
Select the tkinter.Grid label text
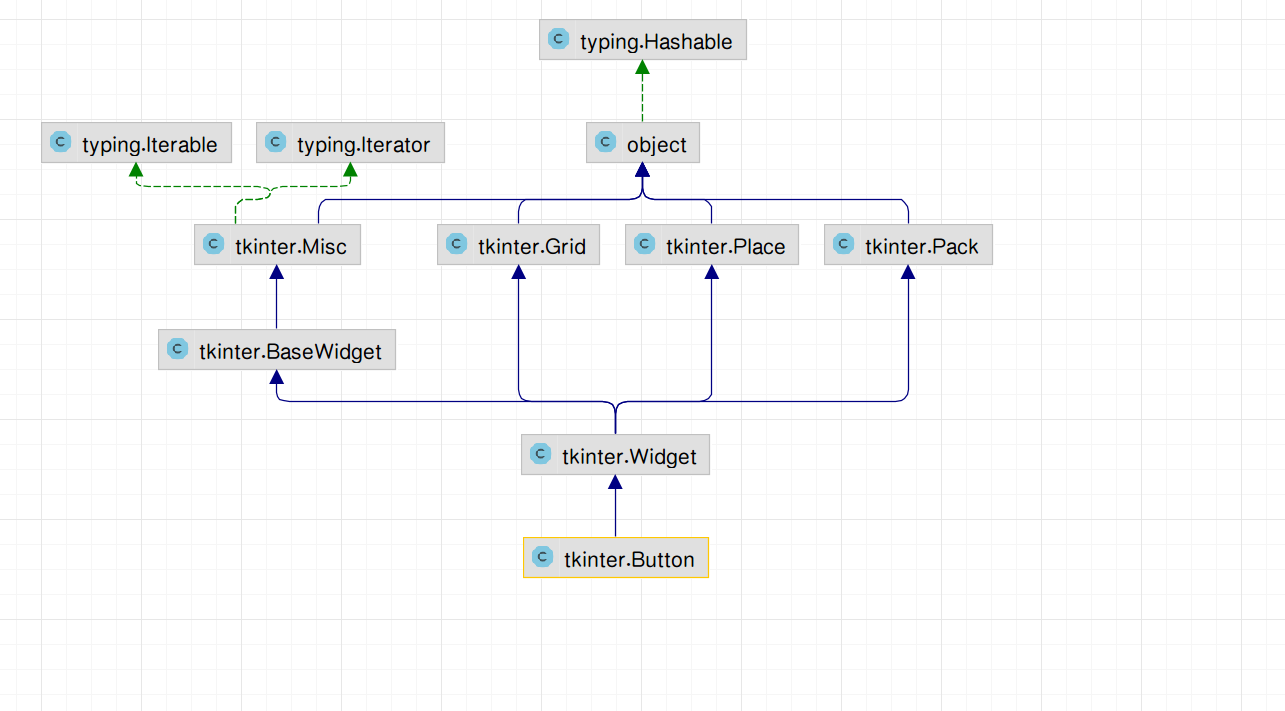pos(532,246)
